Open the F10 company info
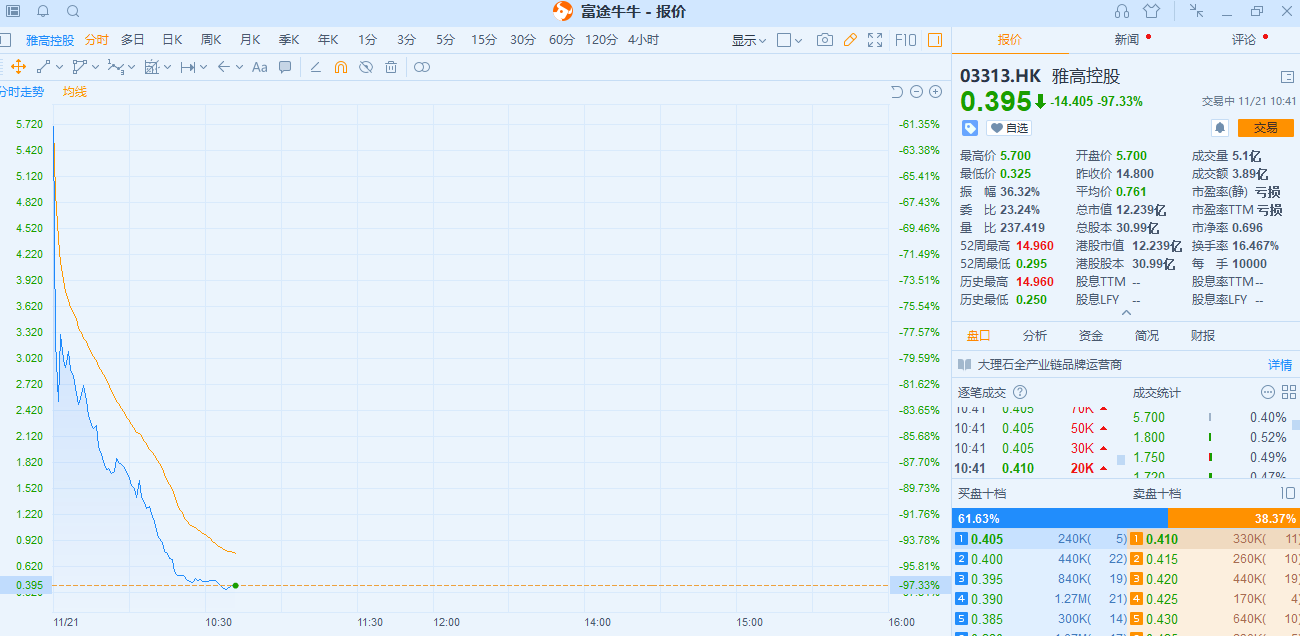This screenshot has width=1300, height=636. (905, 40)
